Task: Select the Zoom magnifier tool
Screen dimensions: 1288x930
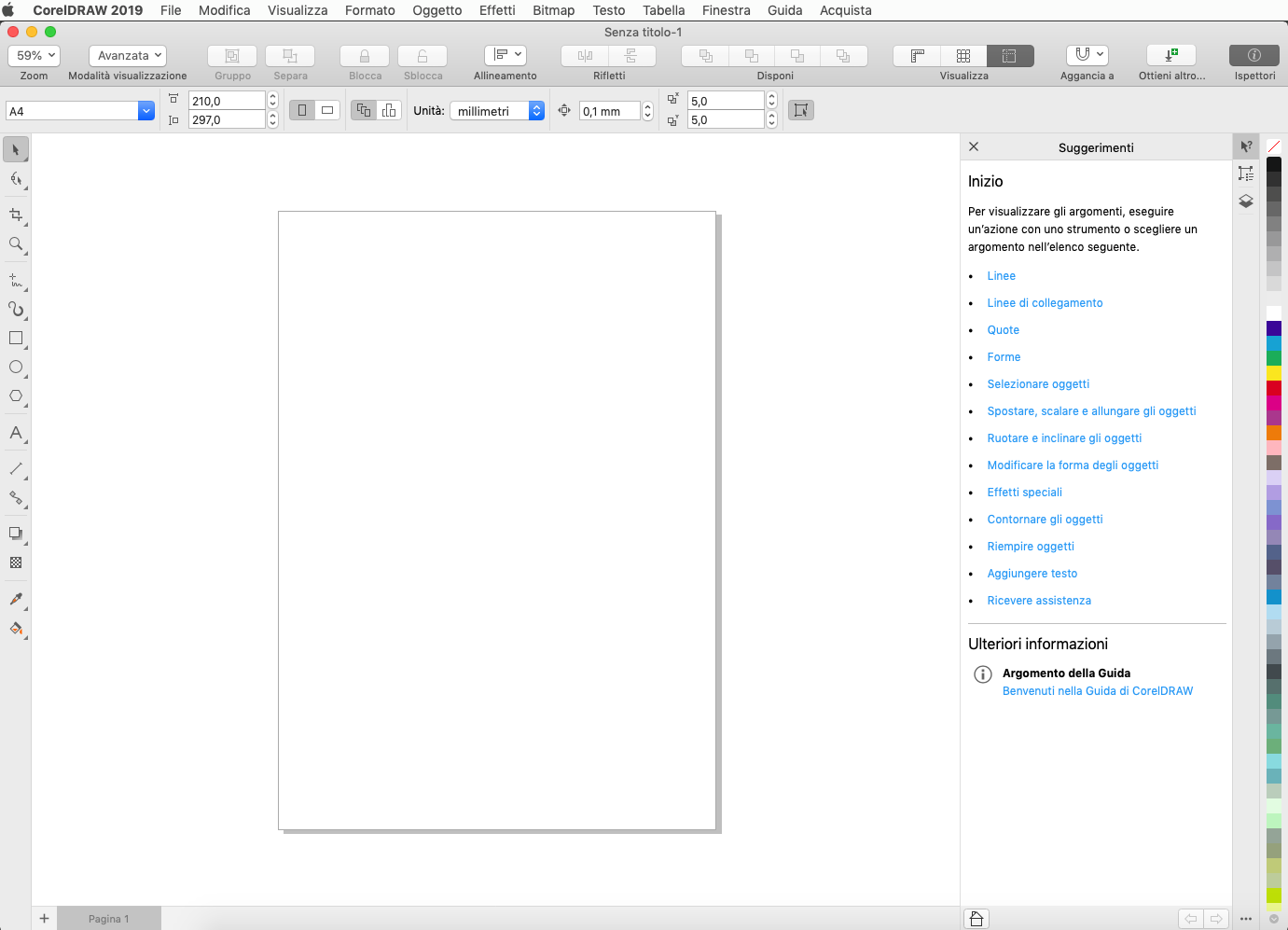Action: coord(16,244)
